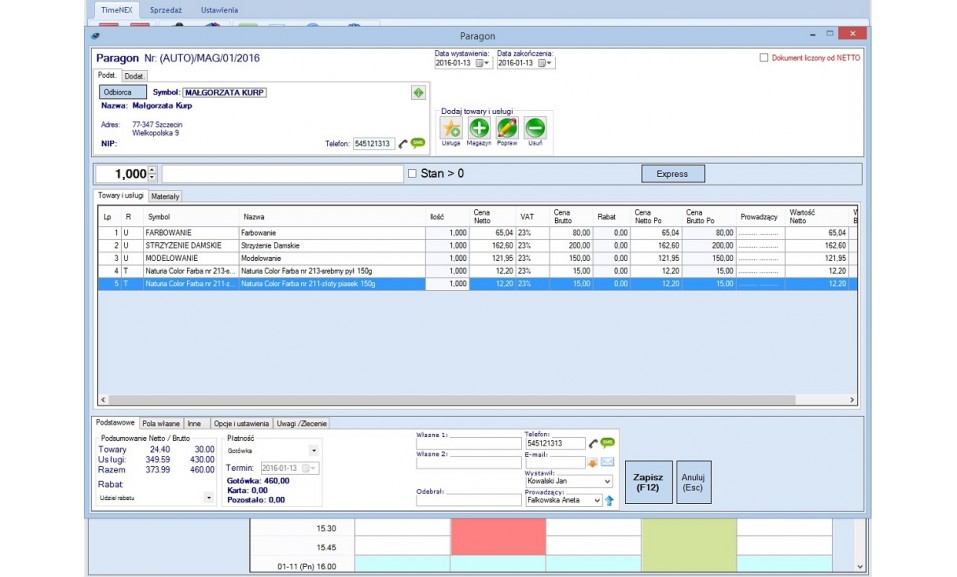Image resolution: width=957 pixels, height=577 pixels.
Task: Select the MODELOWANIE row in the table
Action: pos(171,258)
